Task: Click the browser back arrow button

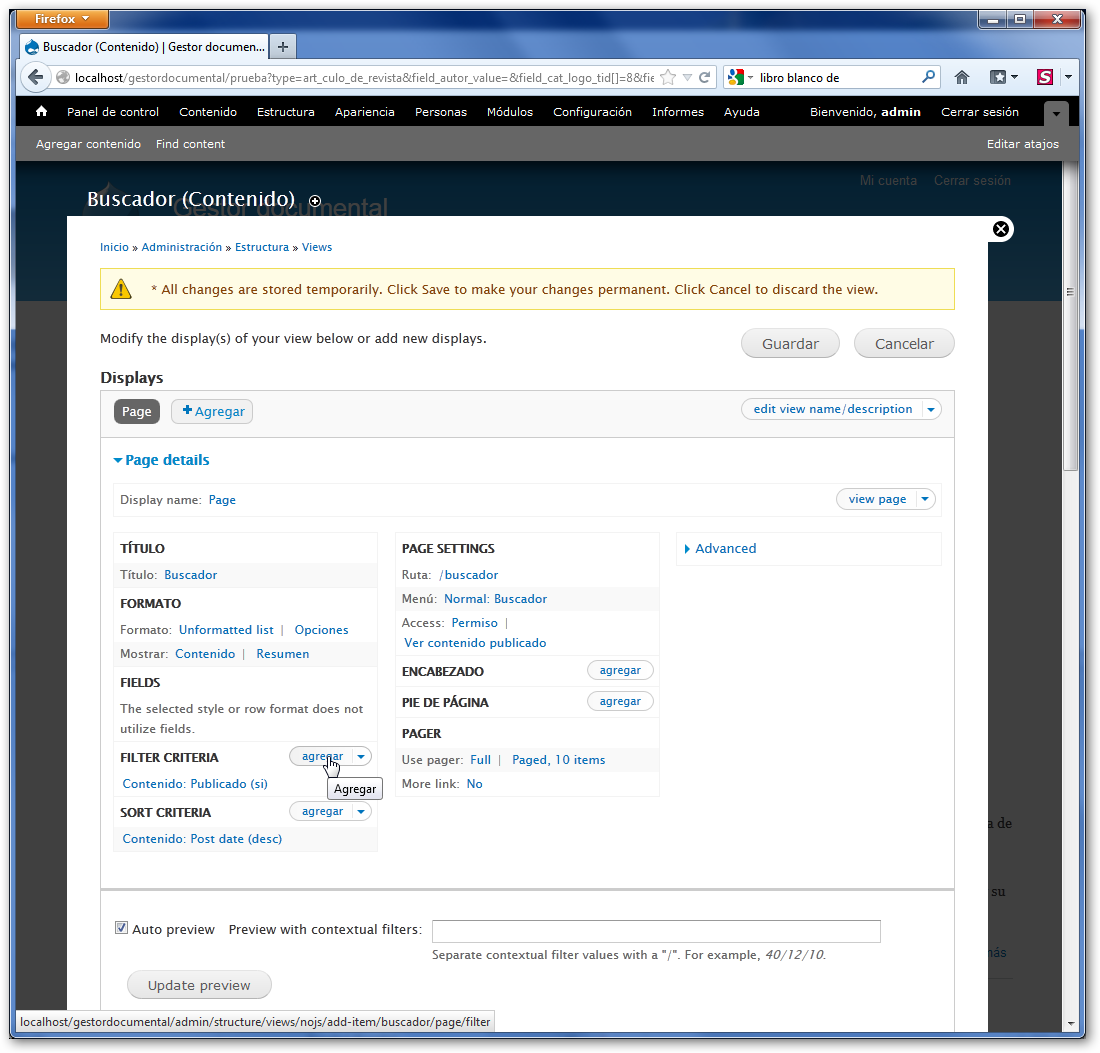Action: tap(36, 77)
